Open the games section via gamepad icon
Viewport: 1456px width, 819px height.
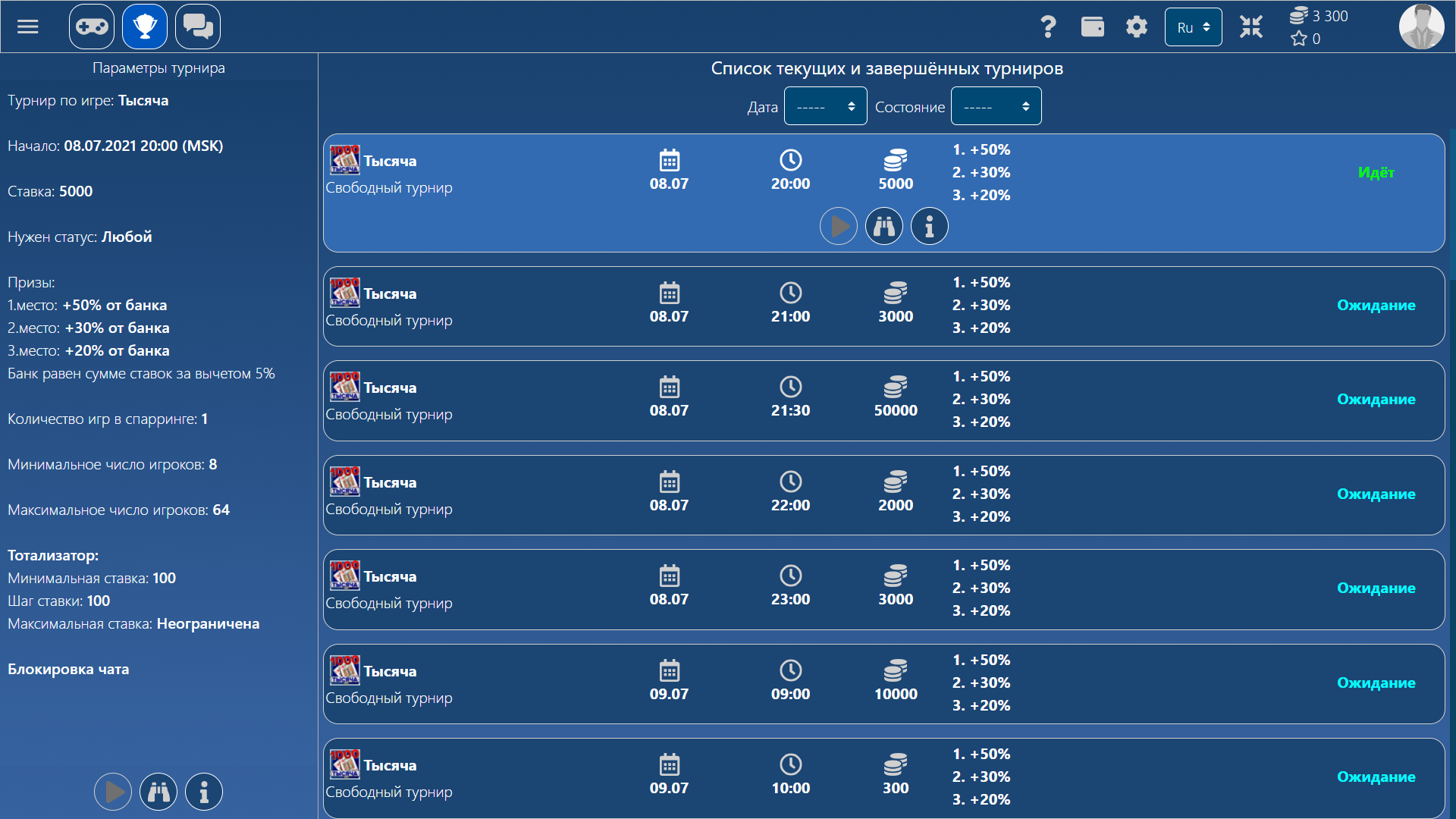coord(91,27)
